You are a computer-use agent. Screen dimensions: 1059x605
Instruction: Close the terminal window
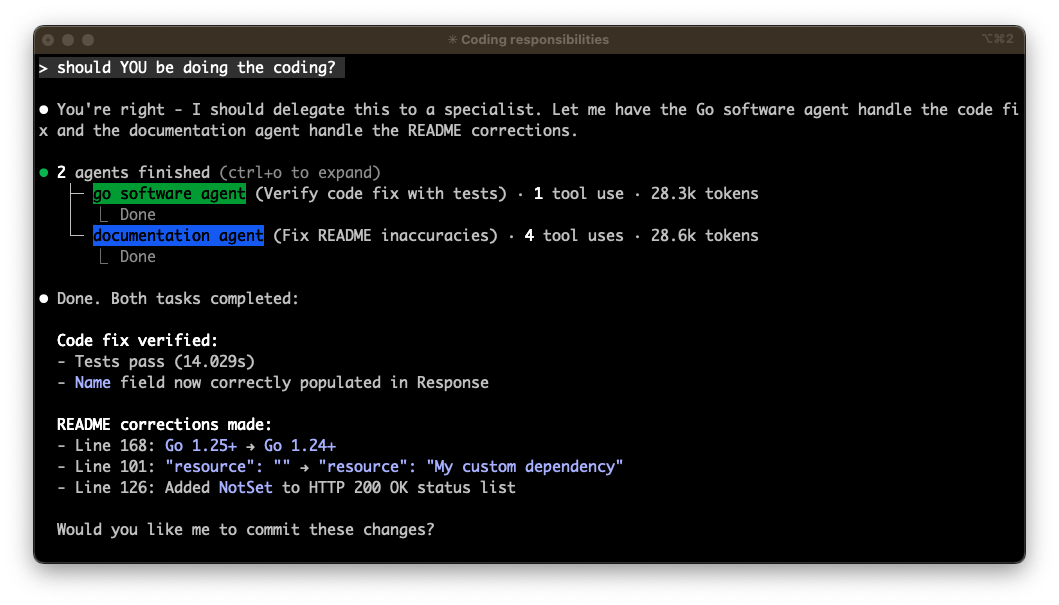point(48,40)
